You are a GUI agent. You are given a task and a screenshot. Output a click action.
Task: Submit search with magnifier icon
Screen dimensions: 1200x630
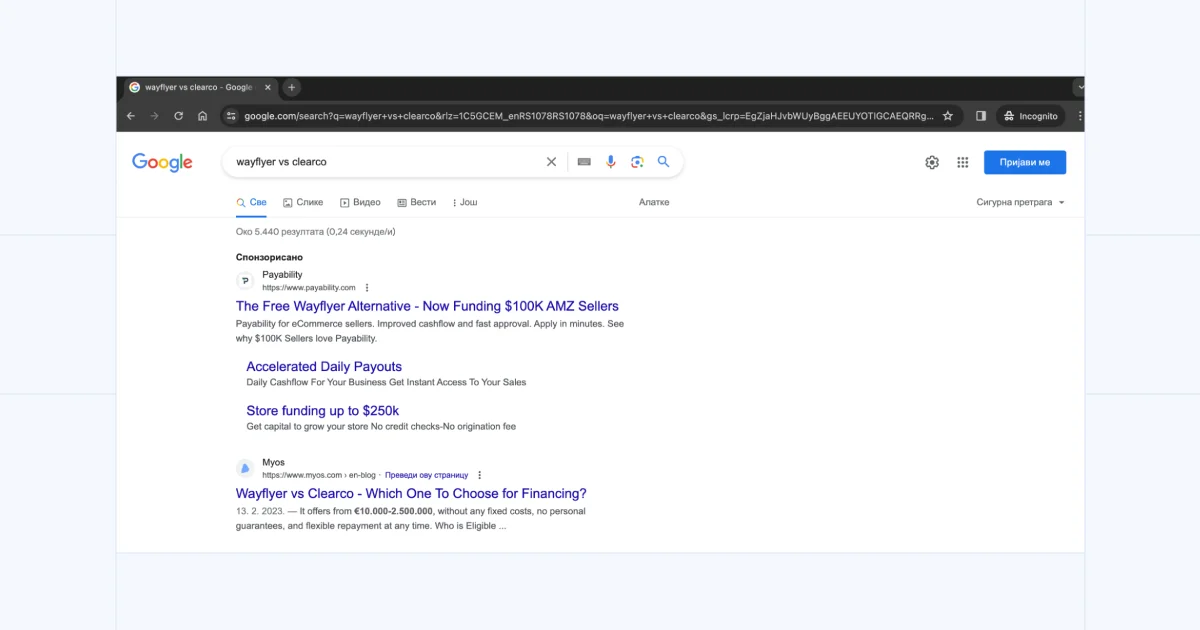tap(663, 162)
